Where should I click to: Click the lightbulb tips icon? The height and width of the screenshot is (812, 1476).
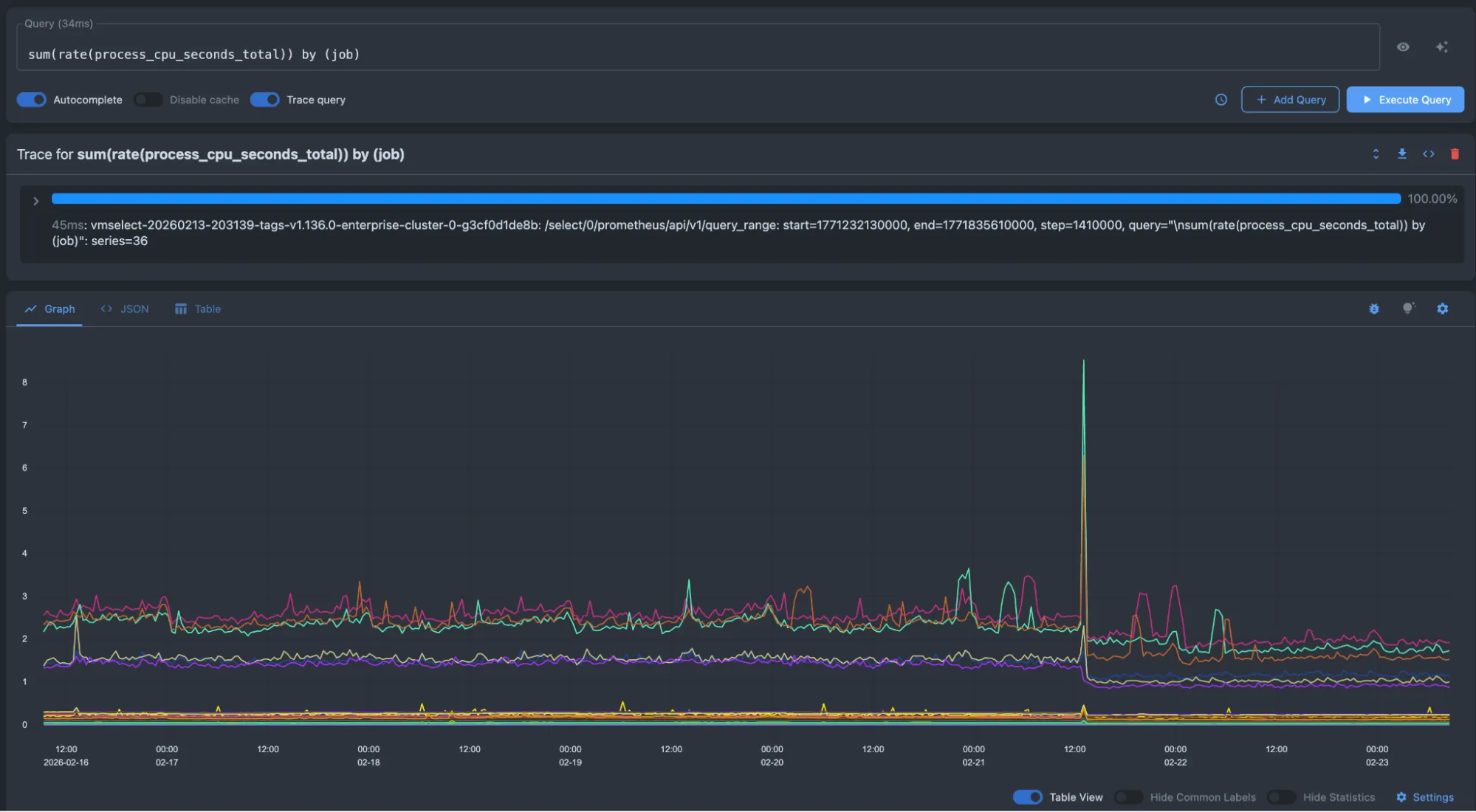click(1408, 309)
